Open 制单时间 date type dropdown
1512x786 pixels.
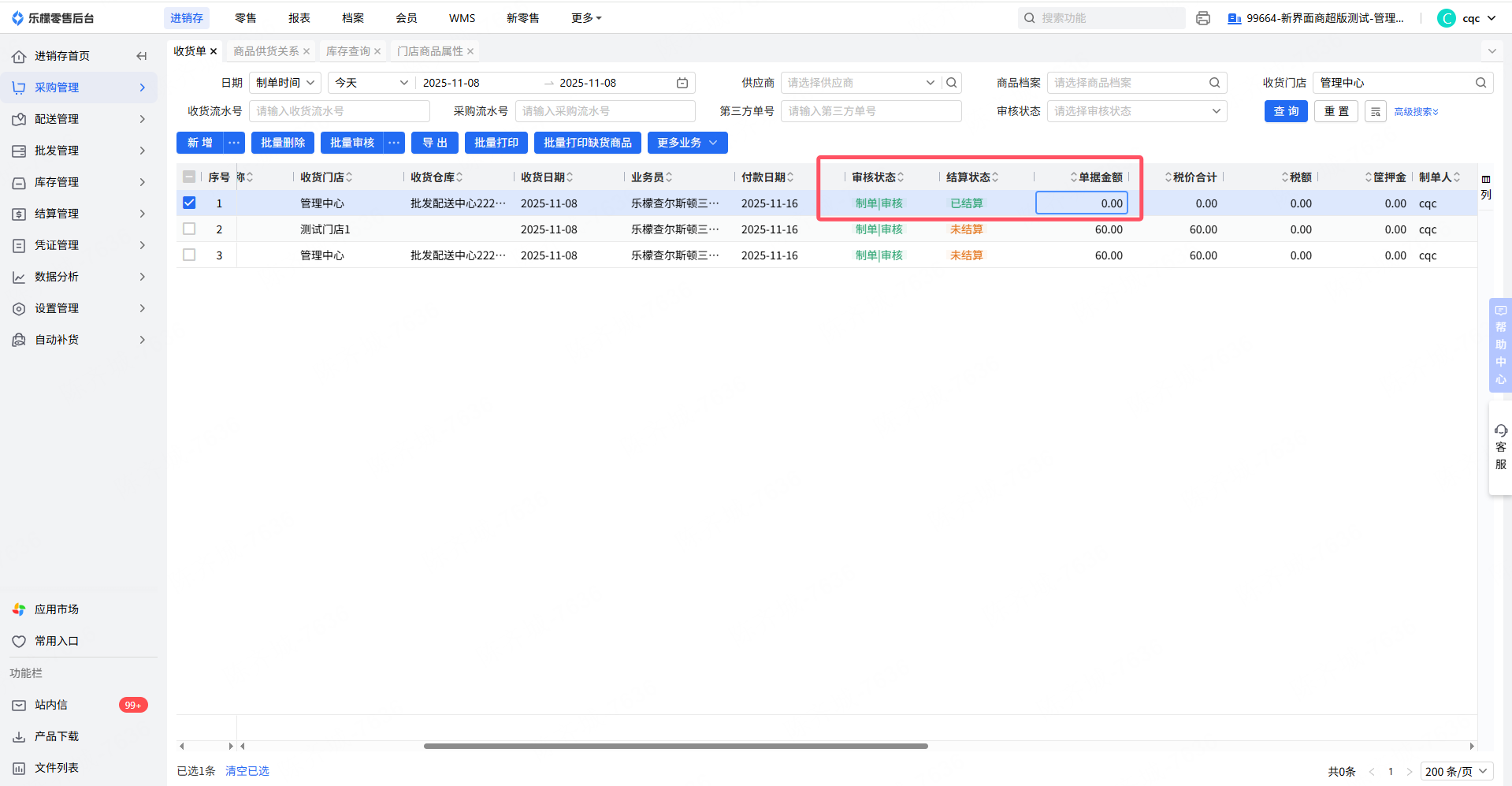pyautogui.click(x=285, y=83)
